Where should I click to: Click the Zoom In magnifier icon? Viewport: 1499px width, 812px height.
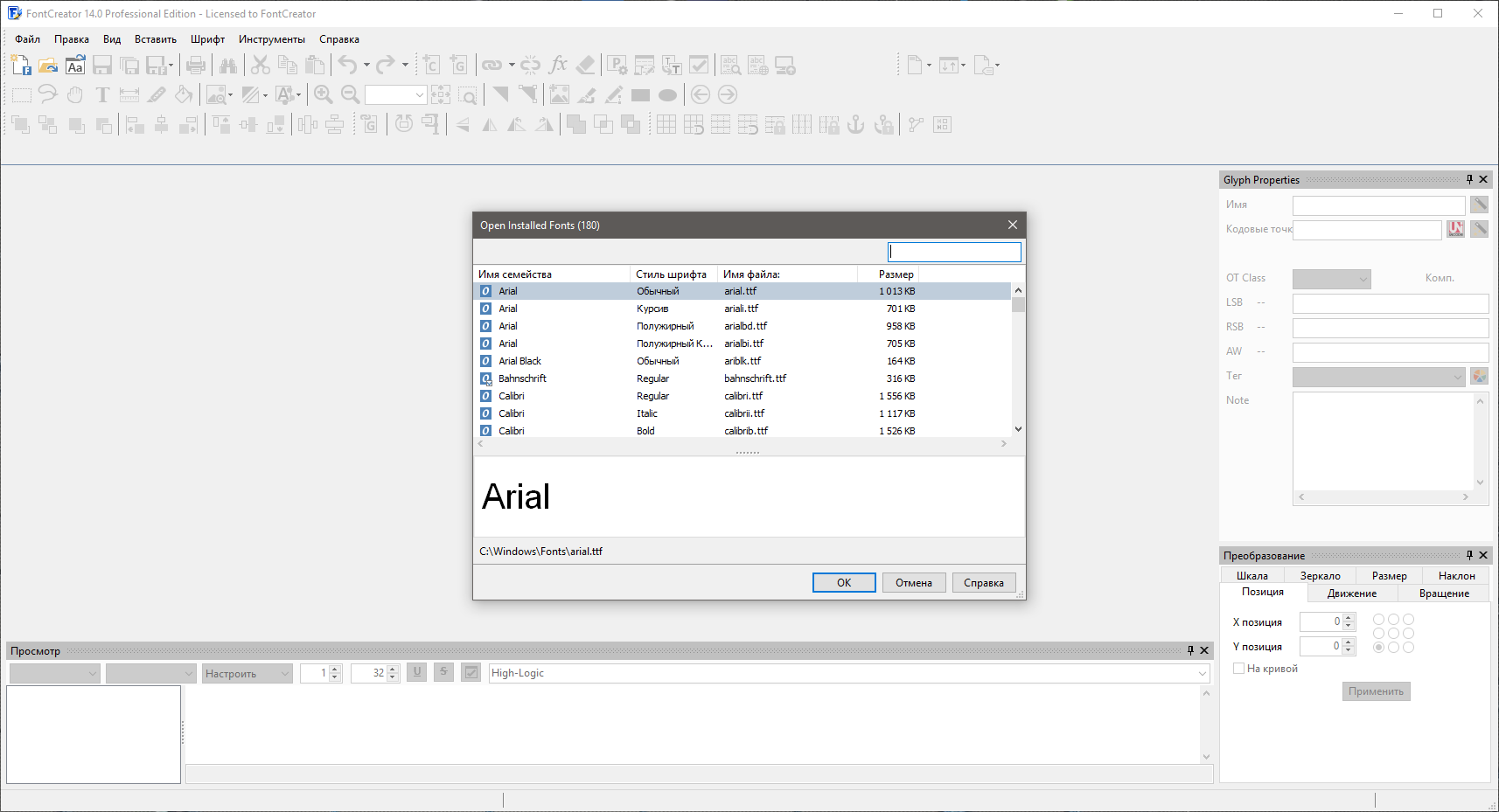click(x=323, y=95)
